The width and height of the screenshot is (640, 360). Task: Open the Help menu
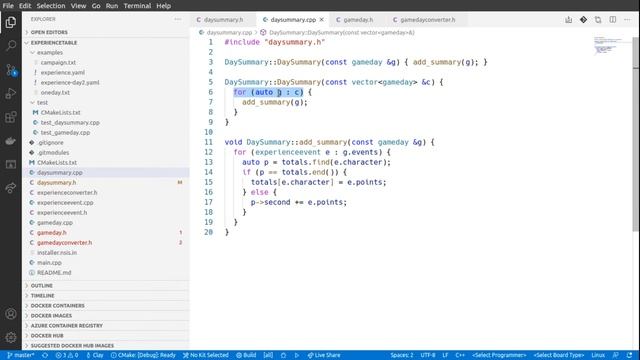(x=163, y=6)
